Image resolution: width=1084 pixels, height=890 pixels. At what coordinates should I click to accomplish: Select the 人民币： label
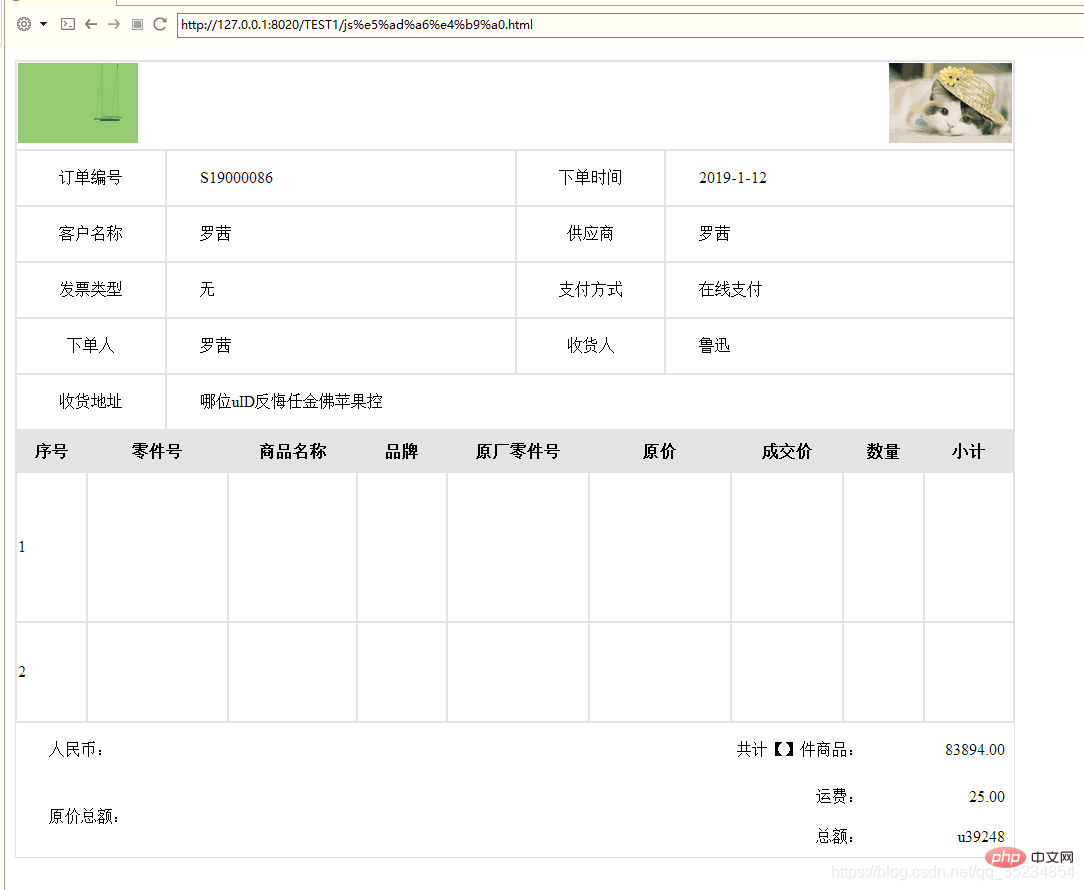[x=75, y=750]
